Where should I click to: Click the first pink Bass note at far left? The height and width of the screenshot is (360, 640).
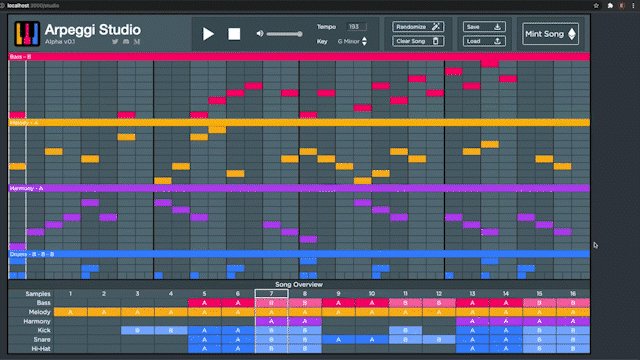coord(18,115)
